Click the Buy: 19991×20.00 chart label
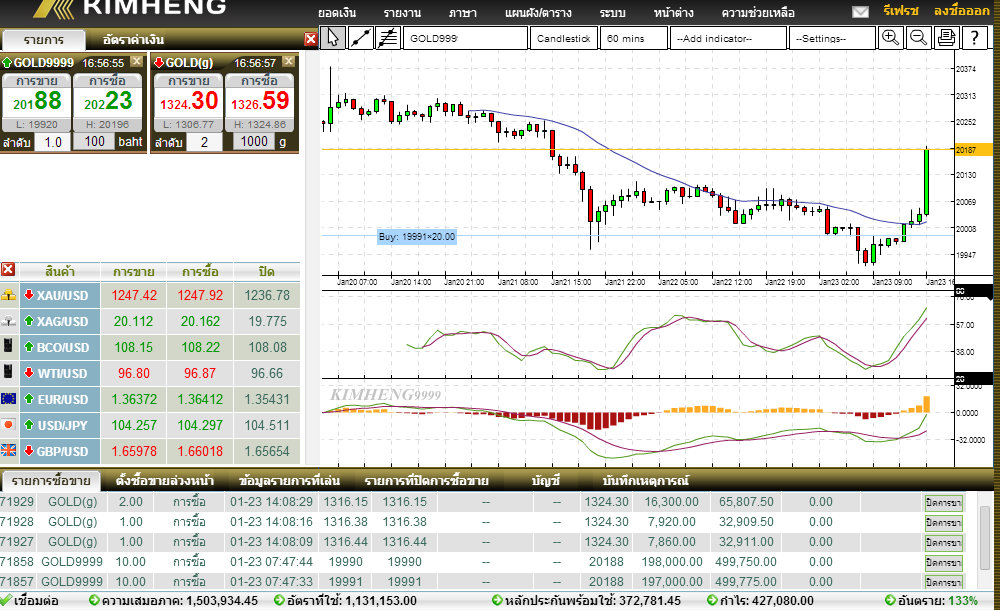Viewport: 1000px width, 610px height. coord(416,237)
